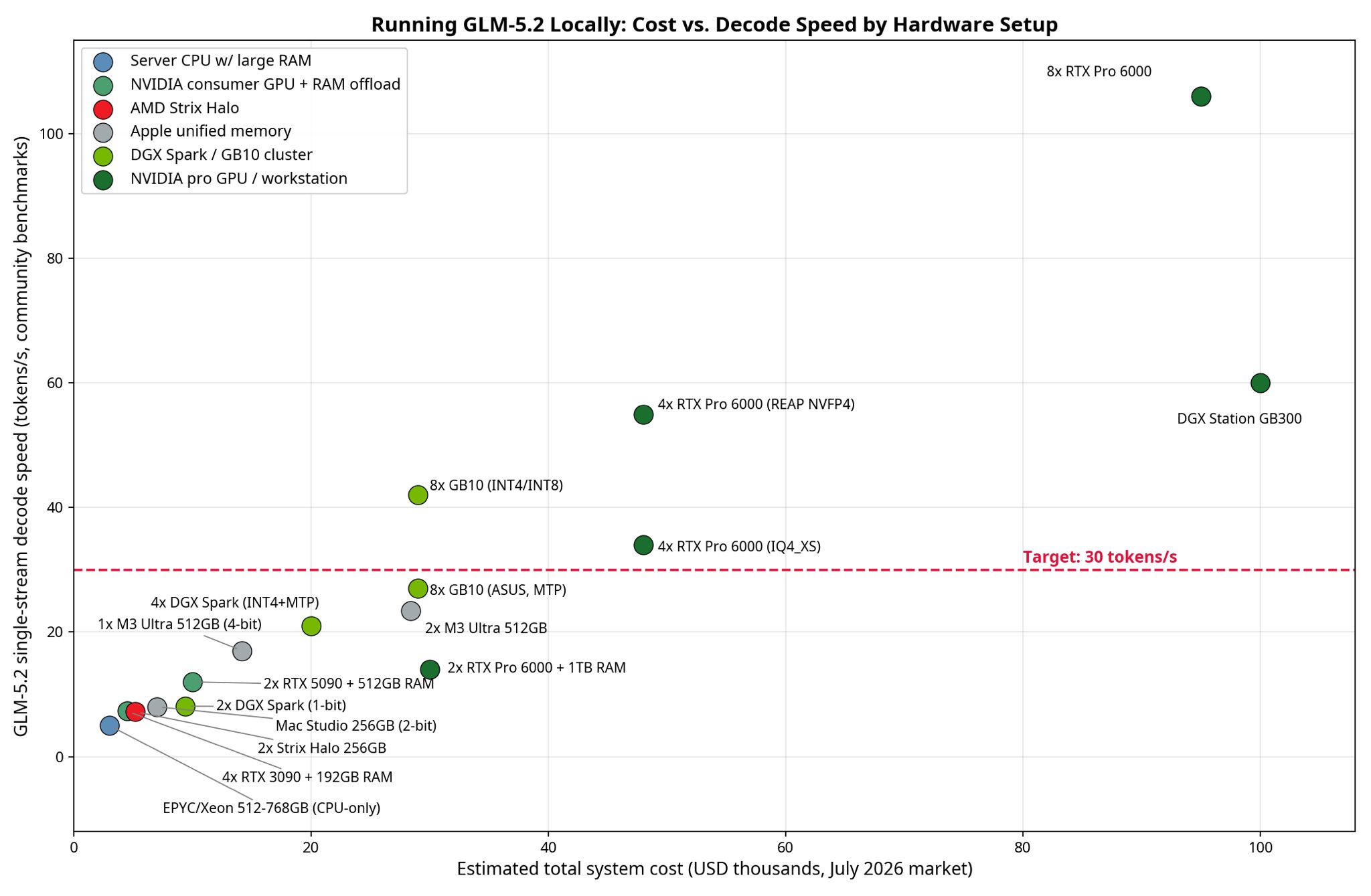Click the '4x RTX 3090 + 192GB RAM' label
Viewport: 1371px width, 896px height.
pos(307,778)
